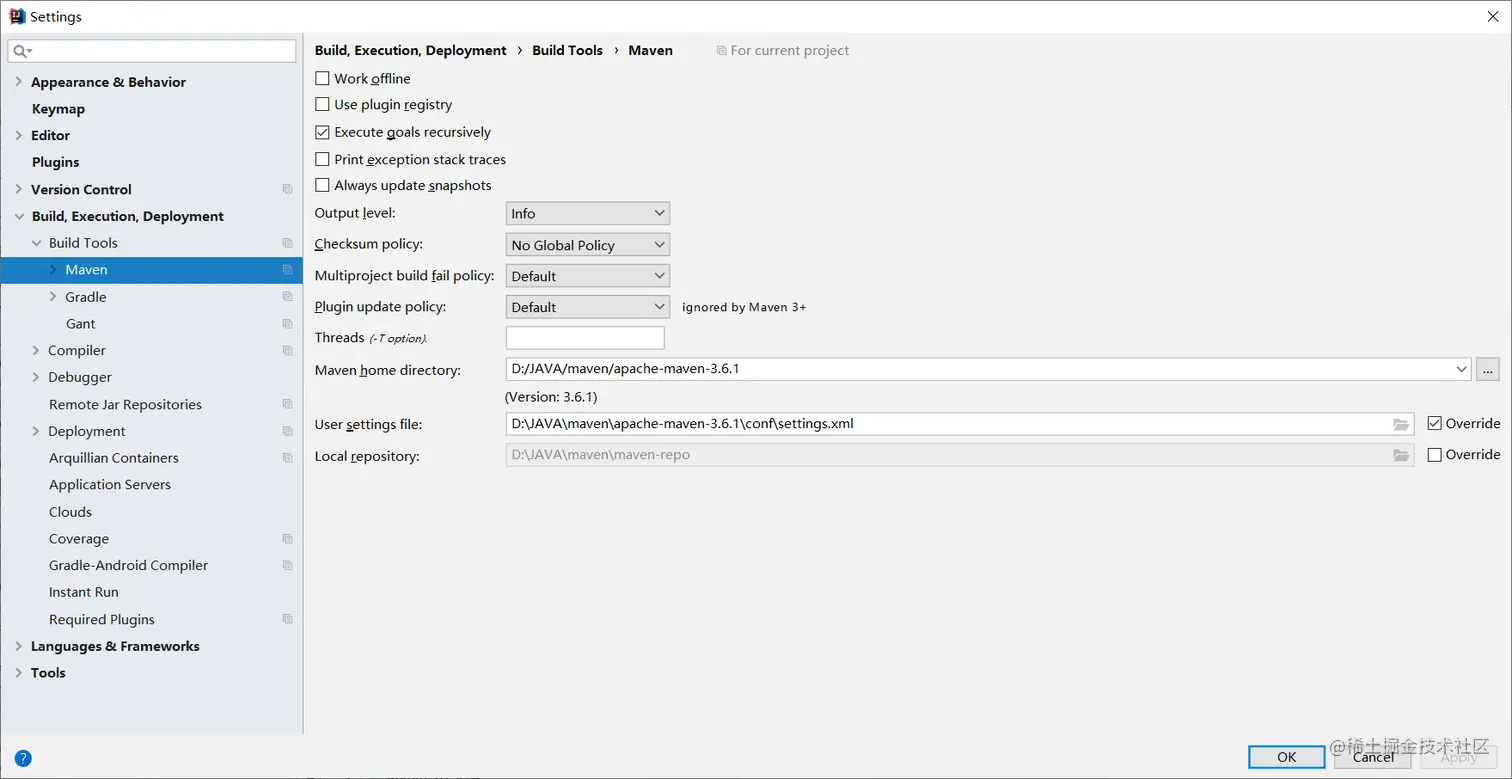Image resolution: width=1512 pixels, height=779 pixels.
Task: Click Build, Execution, Deployment breadcrumb
Action: pyautogui.click(x=411, y=50)
